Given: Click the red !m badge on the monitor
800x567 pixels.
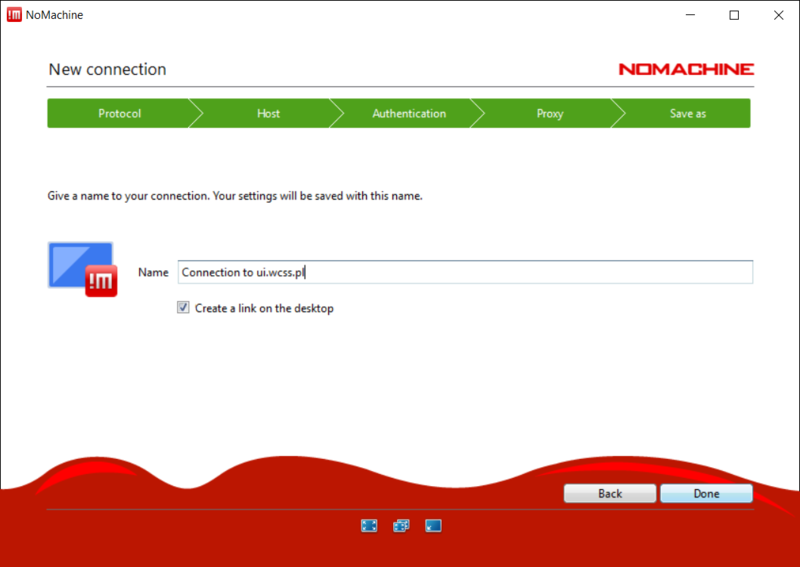Looking at the screenshot, I should click(101, 282).
